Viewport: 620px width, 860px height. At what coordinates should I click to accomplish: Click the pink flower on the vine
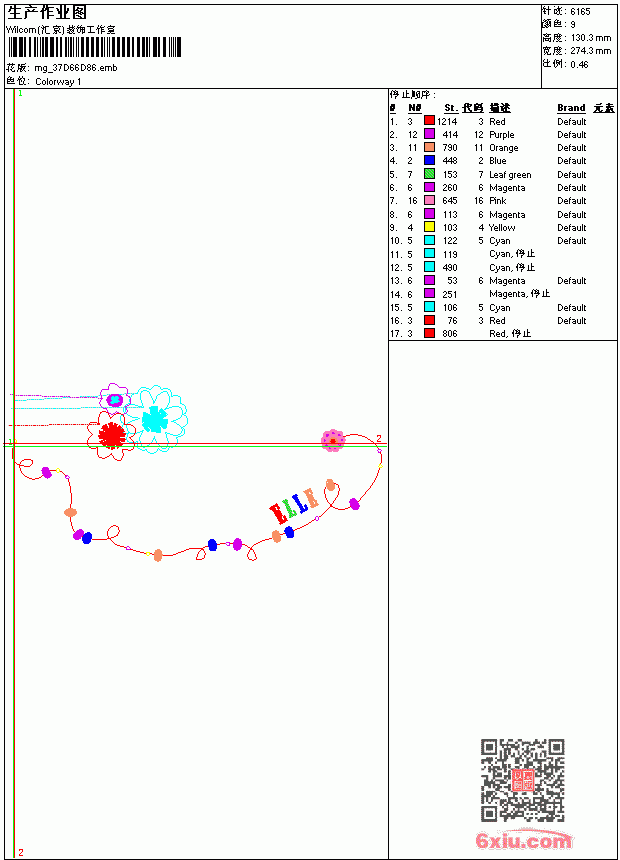[x=333, y=440]
